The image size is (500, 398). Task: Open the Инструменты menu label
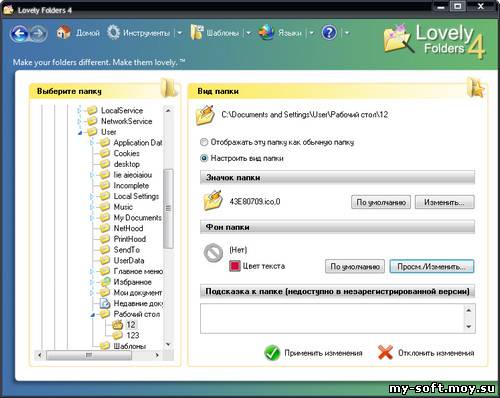146,33
